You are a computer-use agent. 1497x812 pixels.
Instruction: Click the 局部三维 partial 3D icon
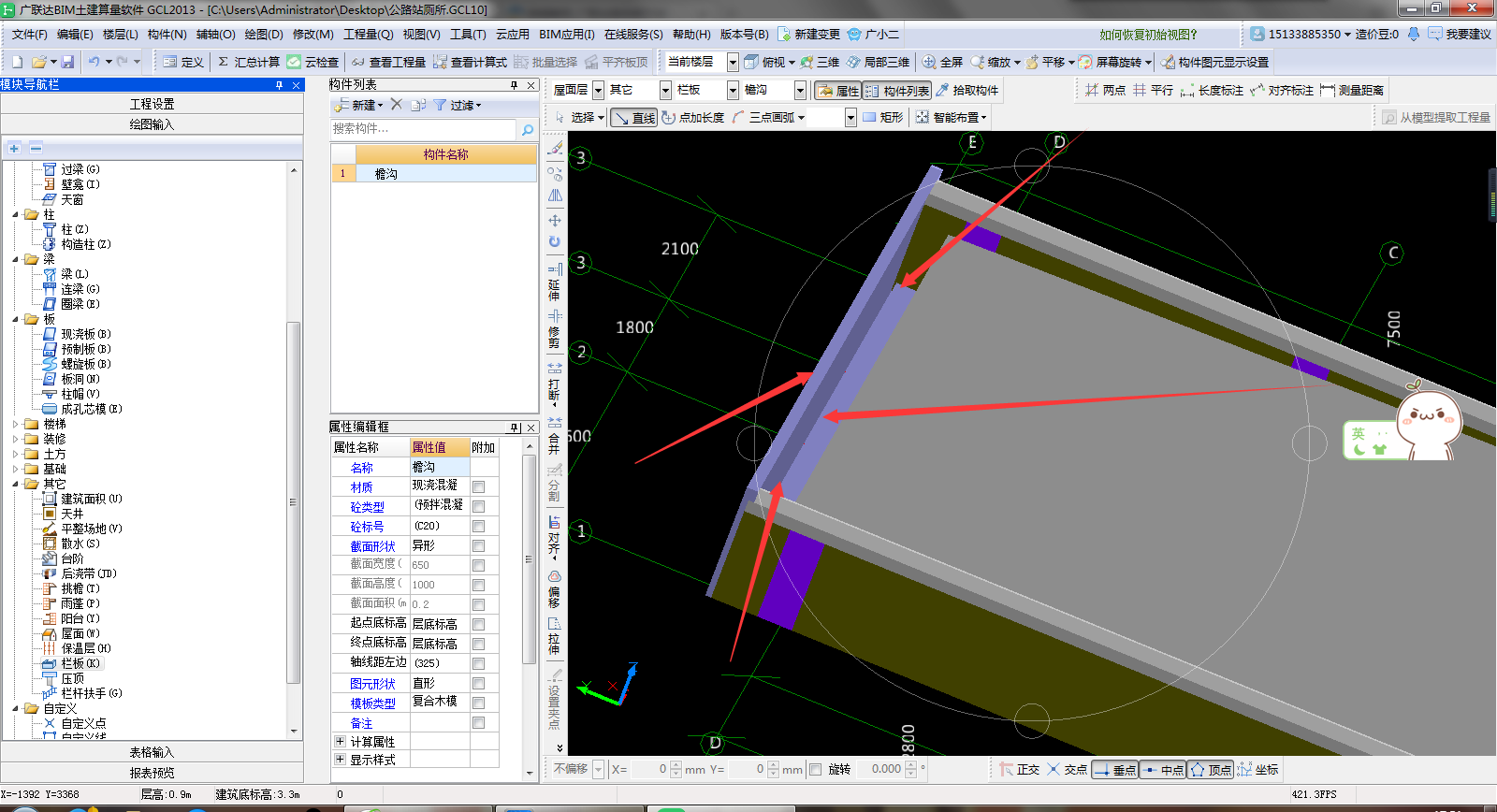click(878, 62)
